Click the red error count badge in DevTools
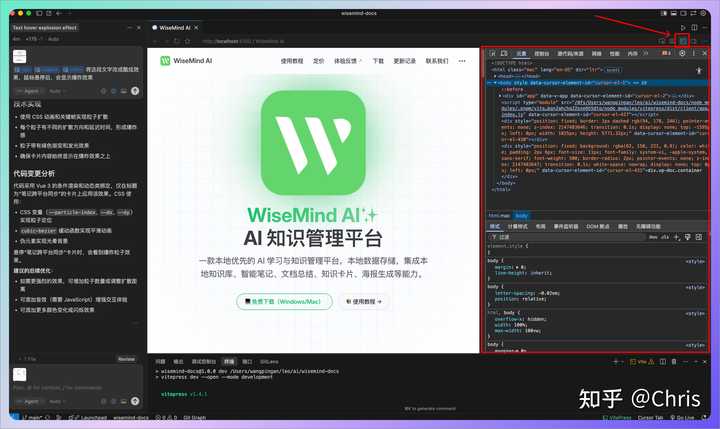 click(665, 53)
